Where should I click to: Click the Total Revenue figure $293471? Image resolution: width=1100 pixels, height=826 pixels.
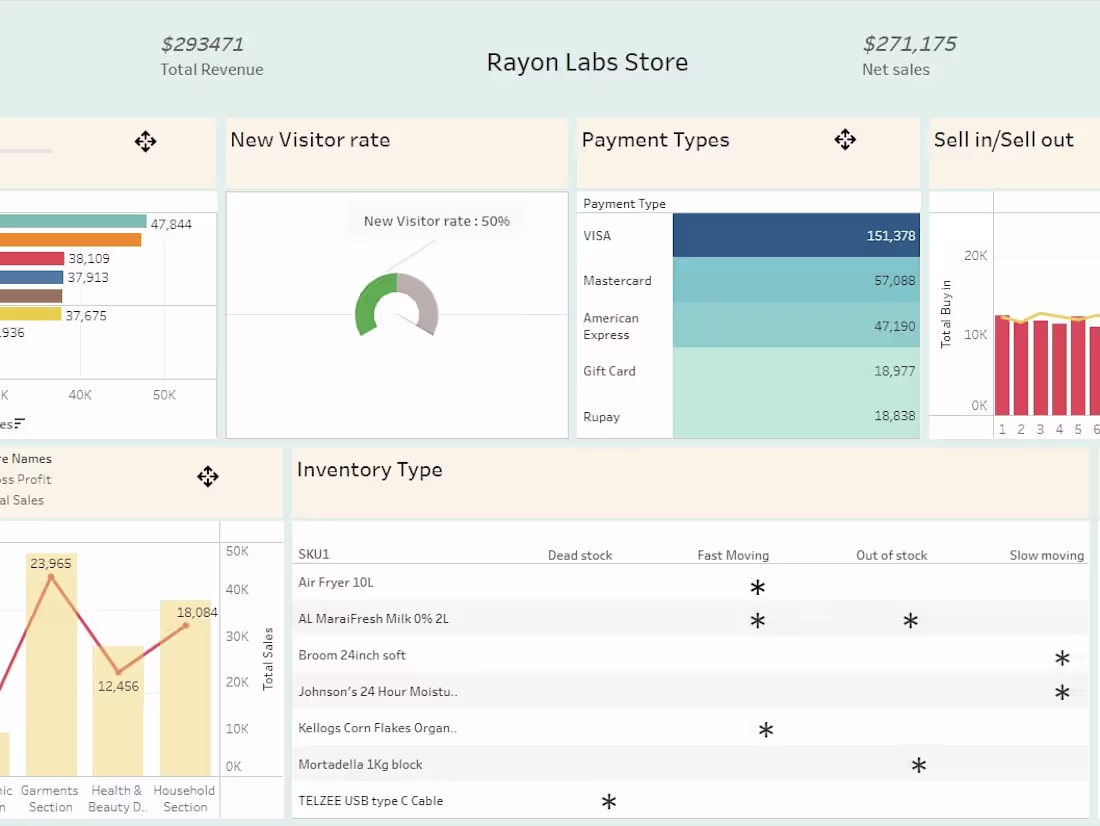click(x=203, y=44)
